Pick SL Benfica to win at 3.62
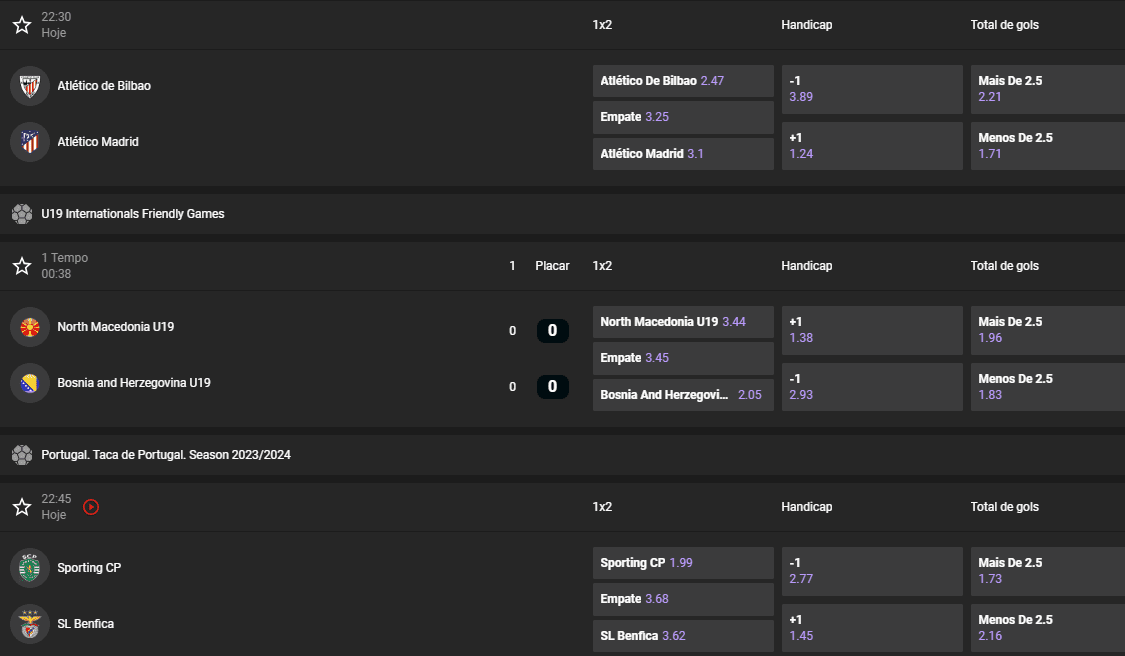This screenshot has height=656, width=1125. click(683, 636)
